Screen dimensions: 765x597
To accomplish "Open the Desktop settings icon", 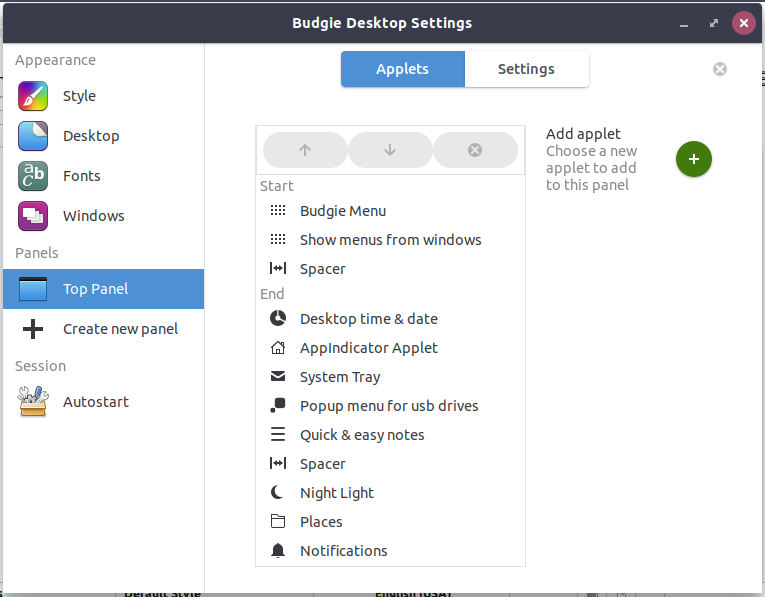I will coord(33,136).
